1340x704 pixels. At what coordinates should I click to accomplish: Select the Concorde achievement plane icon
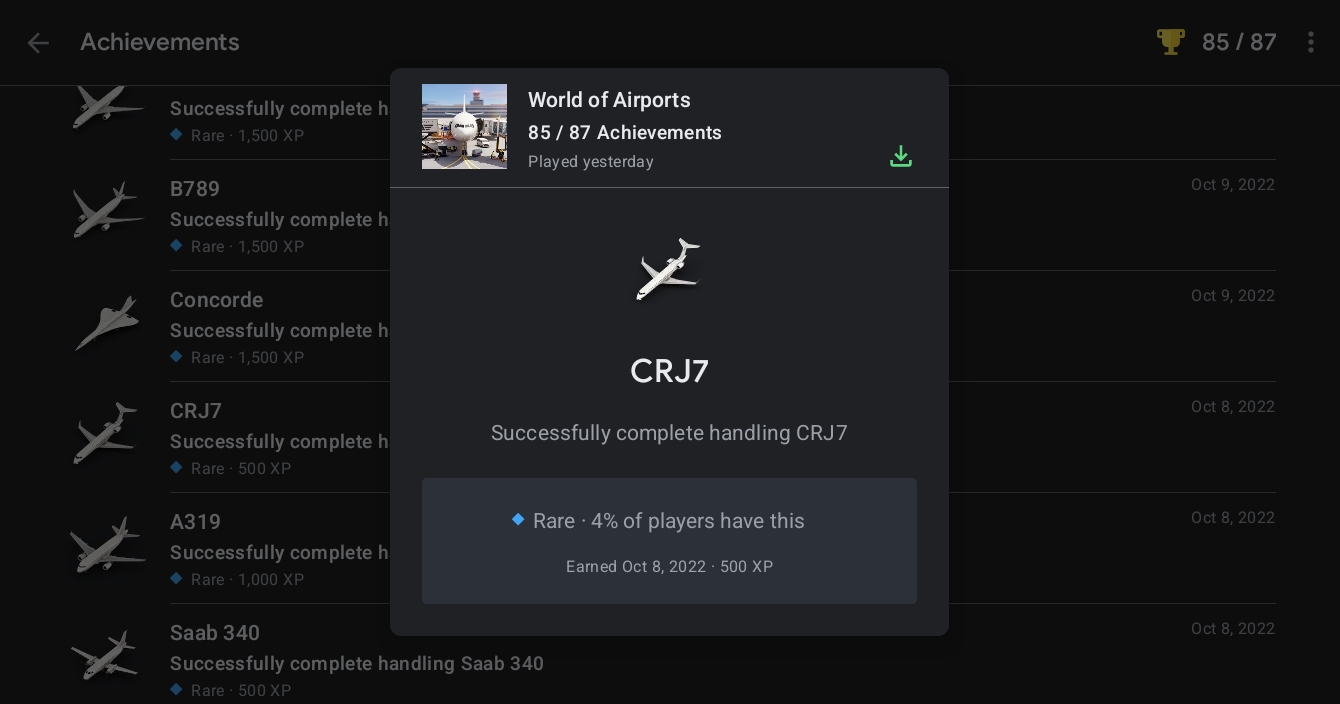107,322
